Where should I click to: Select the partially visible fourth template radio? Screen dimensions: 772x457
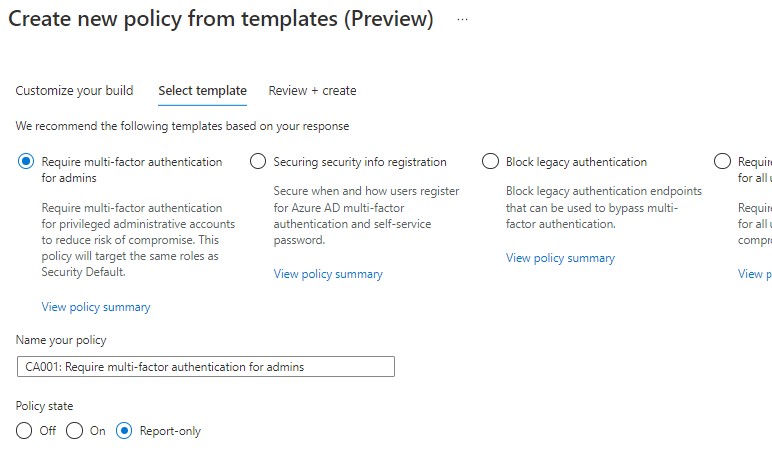[722, 162]
